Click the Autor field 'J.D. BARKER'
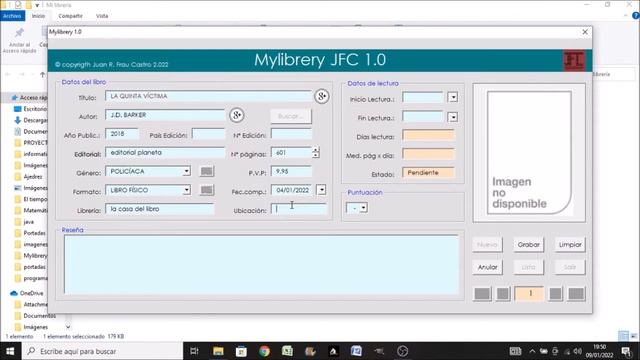Screen dimensions: 640x360 165,115
